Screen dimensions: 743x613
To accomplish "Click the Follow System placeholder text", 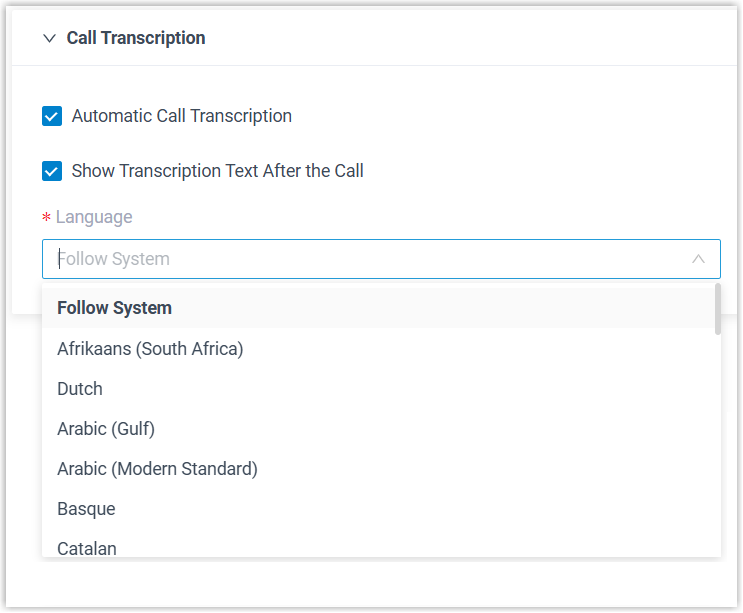I will [114, 259].
